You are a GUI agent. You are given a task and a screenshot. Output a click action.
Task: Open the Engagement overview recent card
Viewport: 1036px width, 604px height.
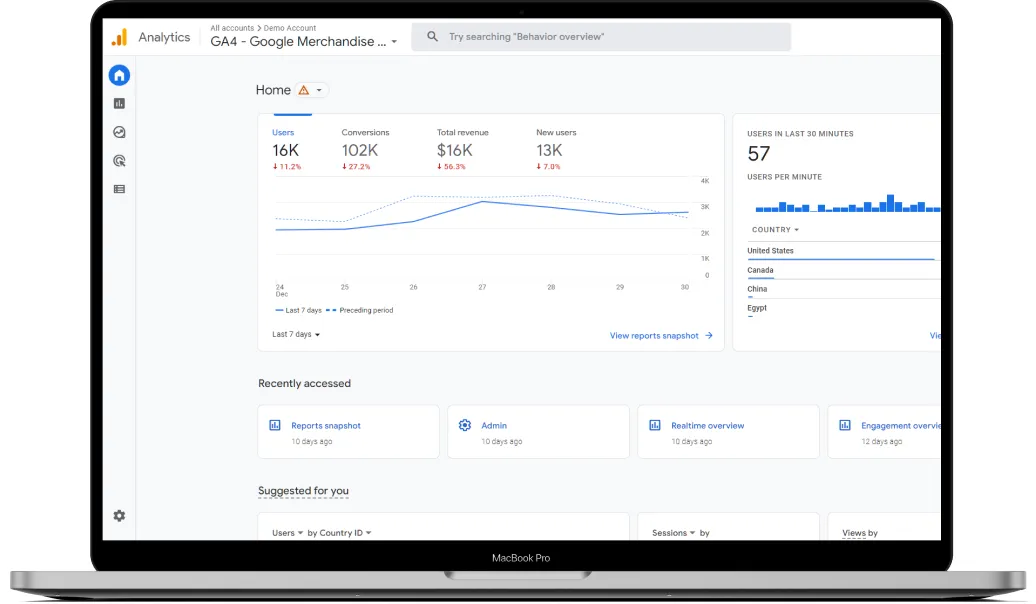point(884,432)
